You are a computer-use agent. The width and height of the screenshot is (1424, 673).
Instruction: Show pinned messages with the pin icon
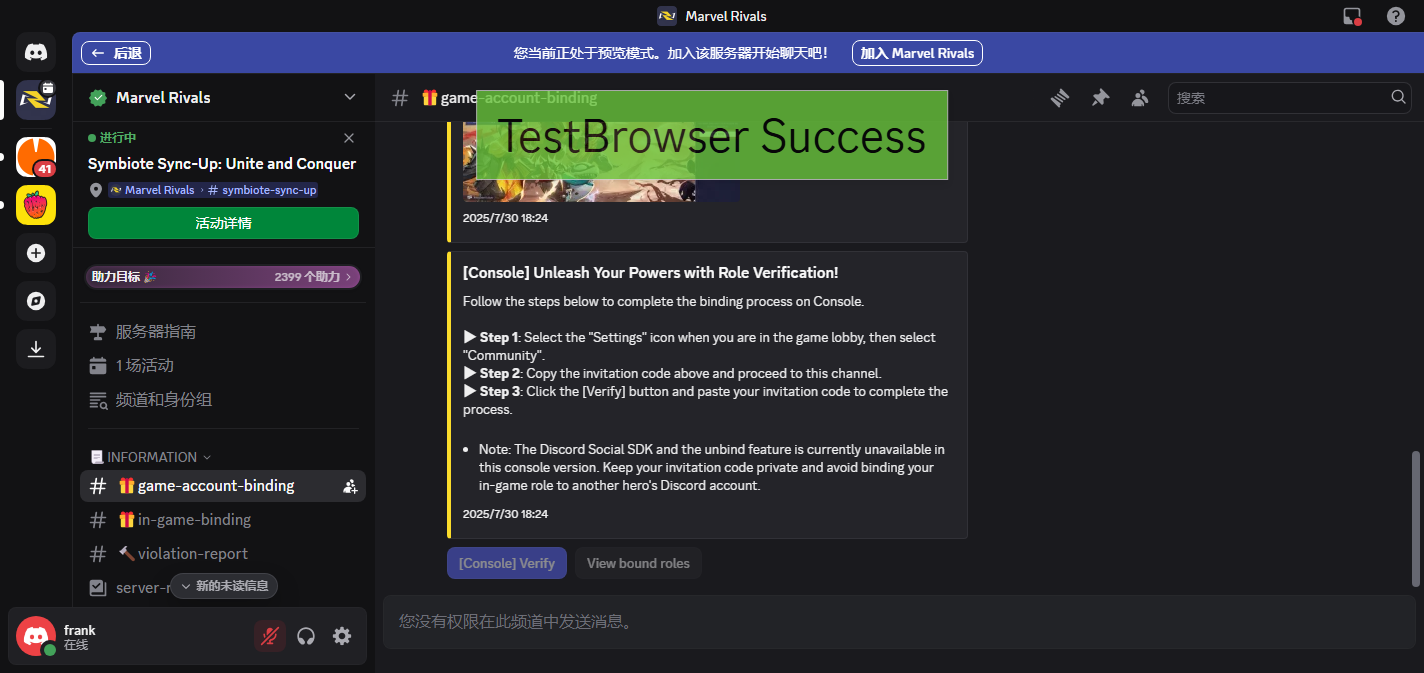[x=1100, y=98]
